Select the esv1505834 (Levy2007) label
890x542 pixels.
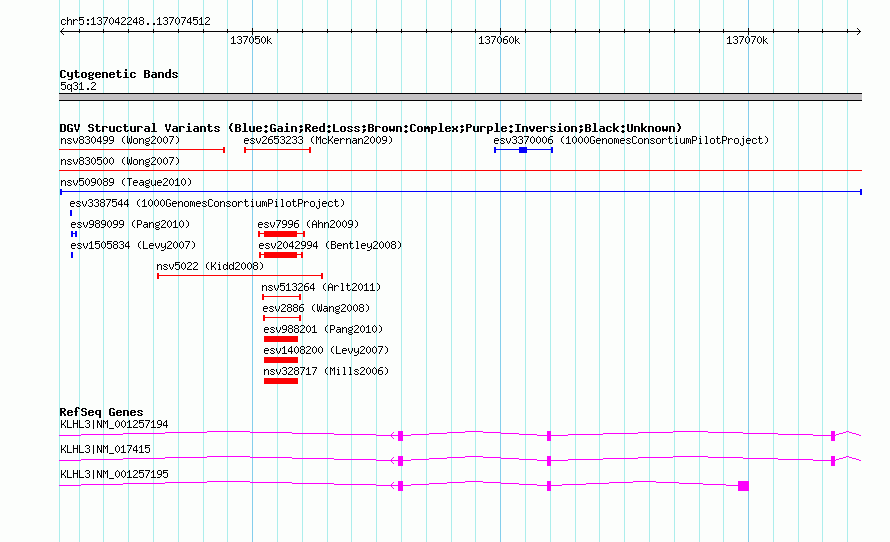coord(133,245)
